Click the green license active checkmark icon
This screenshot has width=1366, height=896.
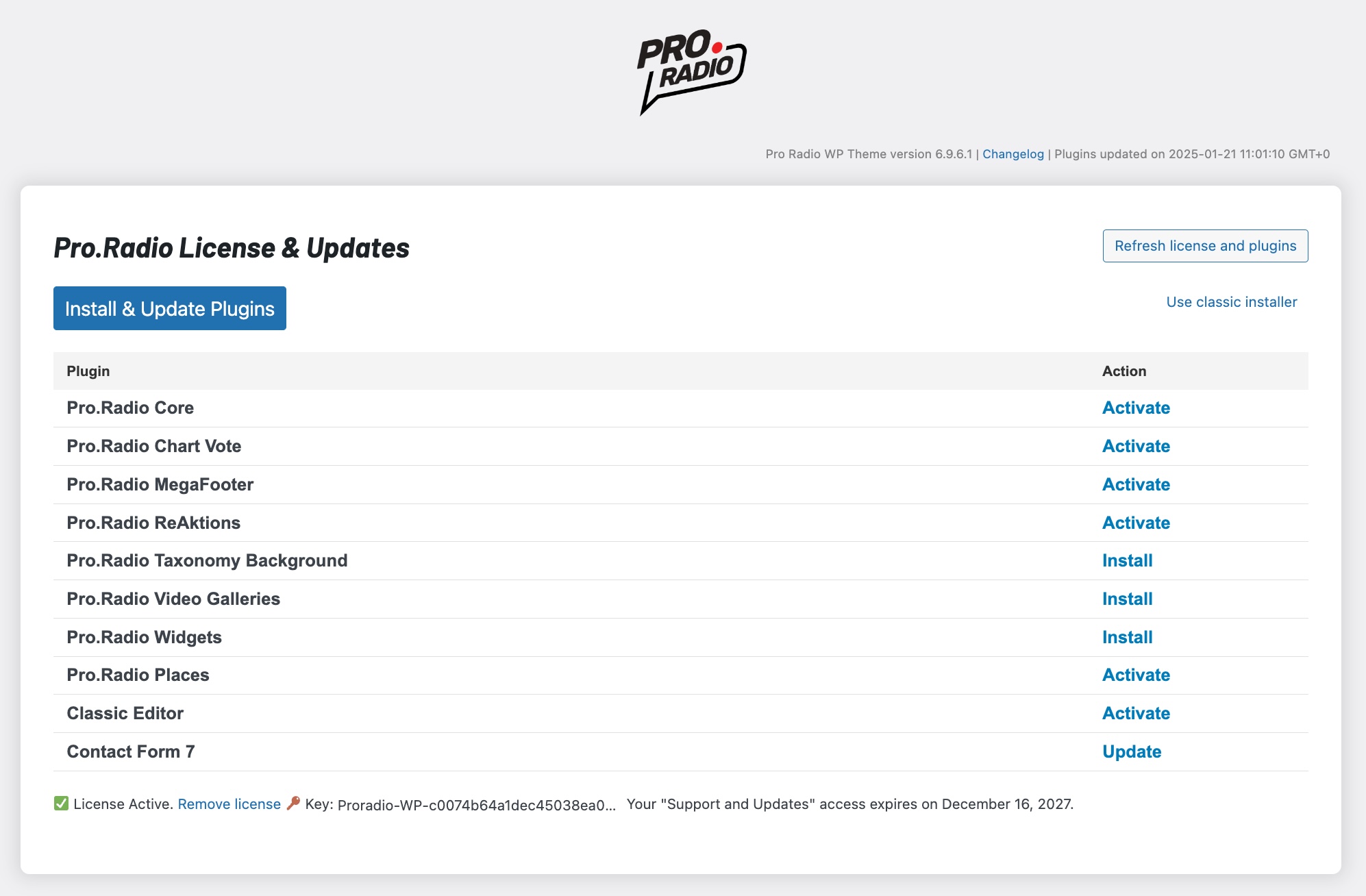click(x=61, y=804)
